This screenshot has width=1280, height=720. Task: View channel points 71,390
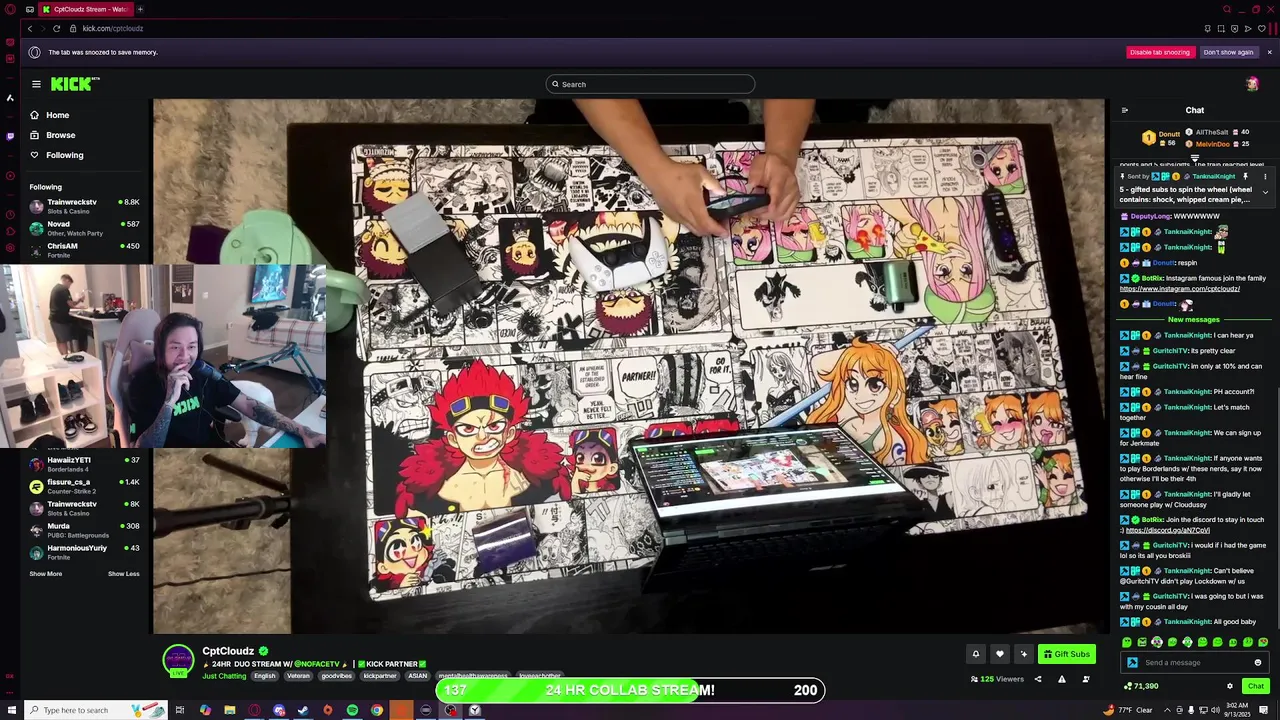coord(1141,686)
